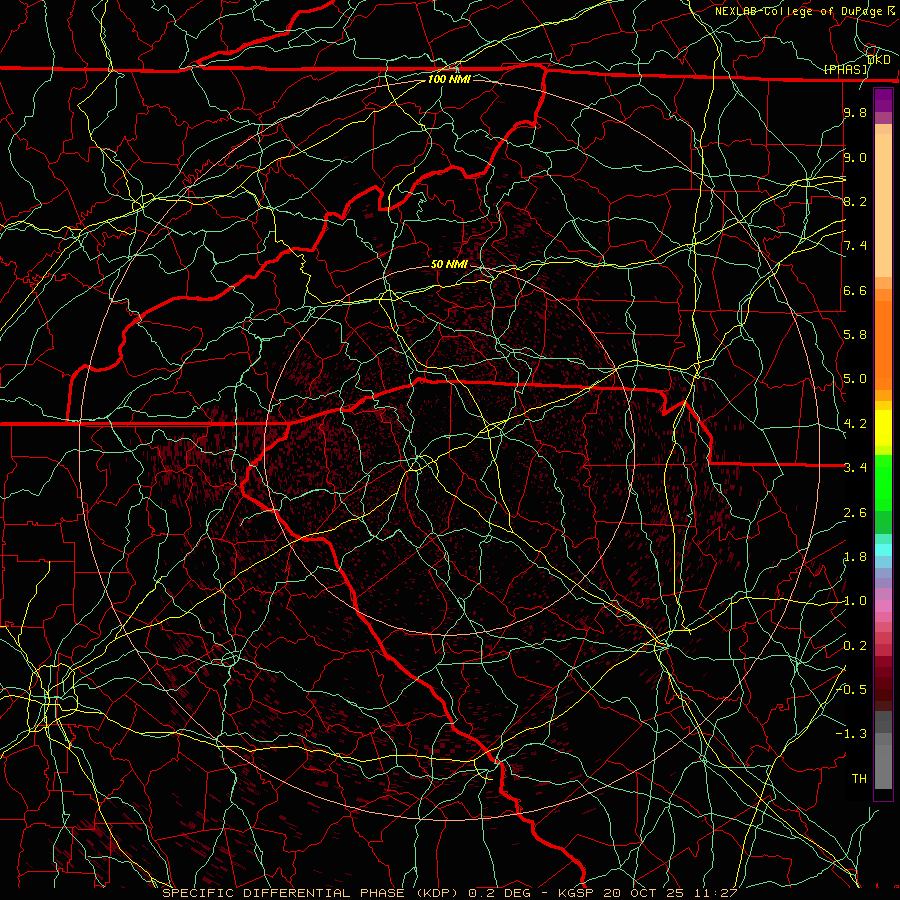This screenshot has width=900, height=900.
Task: Select the yellow segment of the color bar
Action: click(x=883, y=428)
